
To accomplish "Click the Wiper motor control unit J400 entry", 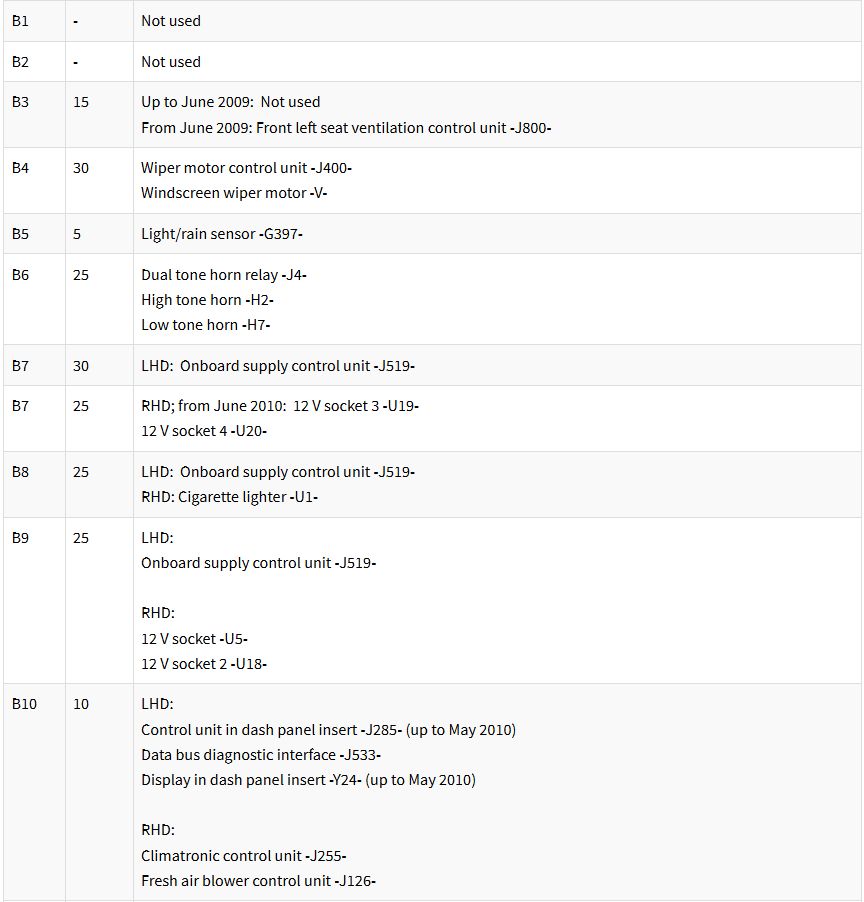I will [246, 167].
